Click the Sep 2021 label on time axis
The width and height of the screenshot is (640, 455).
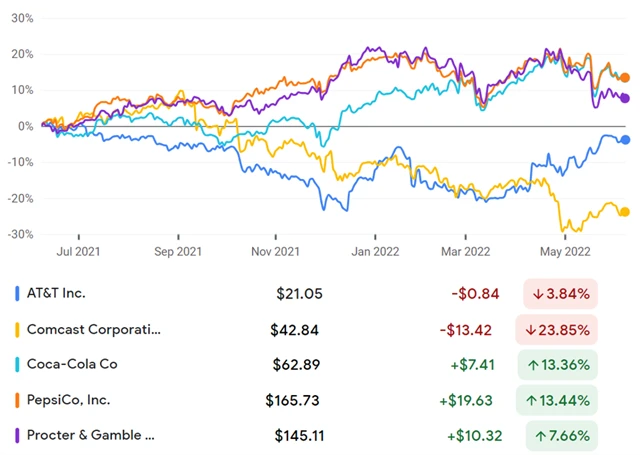(179, 252)
